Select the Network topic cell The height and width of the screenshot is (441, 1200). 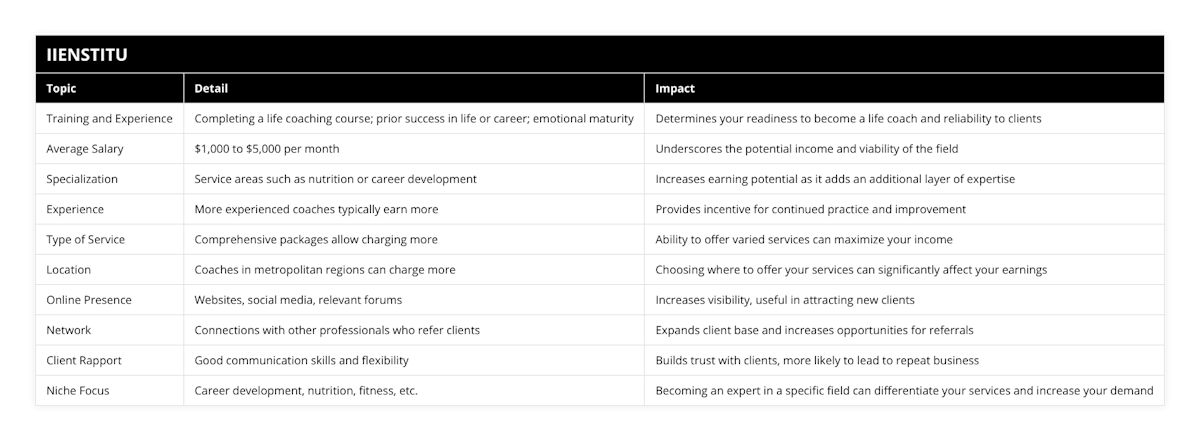(x=69, y=330)
